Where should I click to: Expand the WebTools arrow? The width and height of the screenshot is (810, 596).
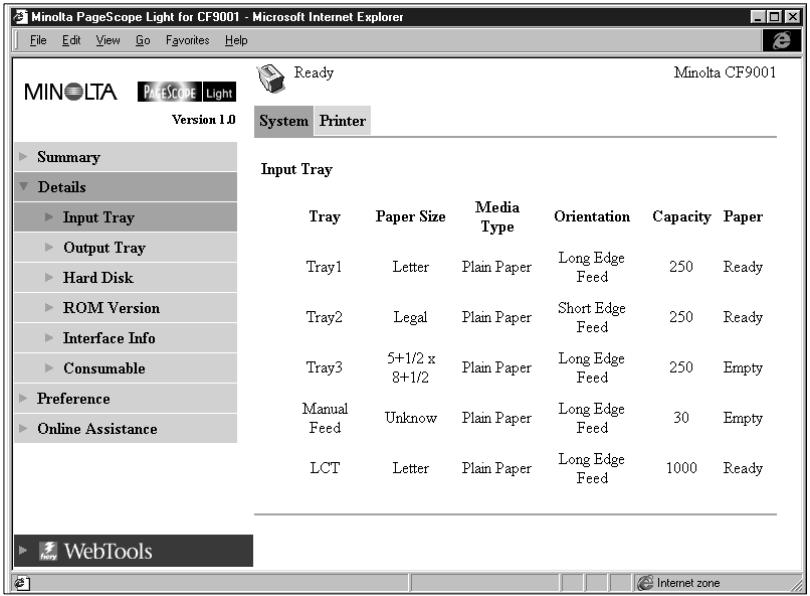(23, 550)
